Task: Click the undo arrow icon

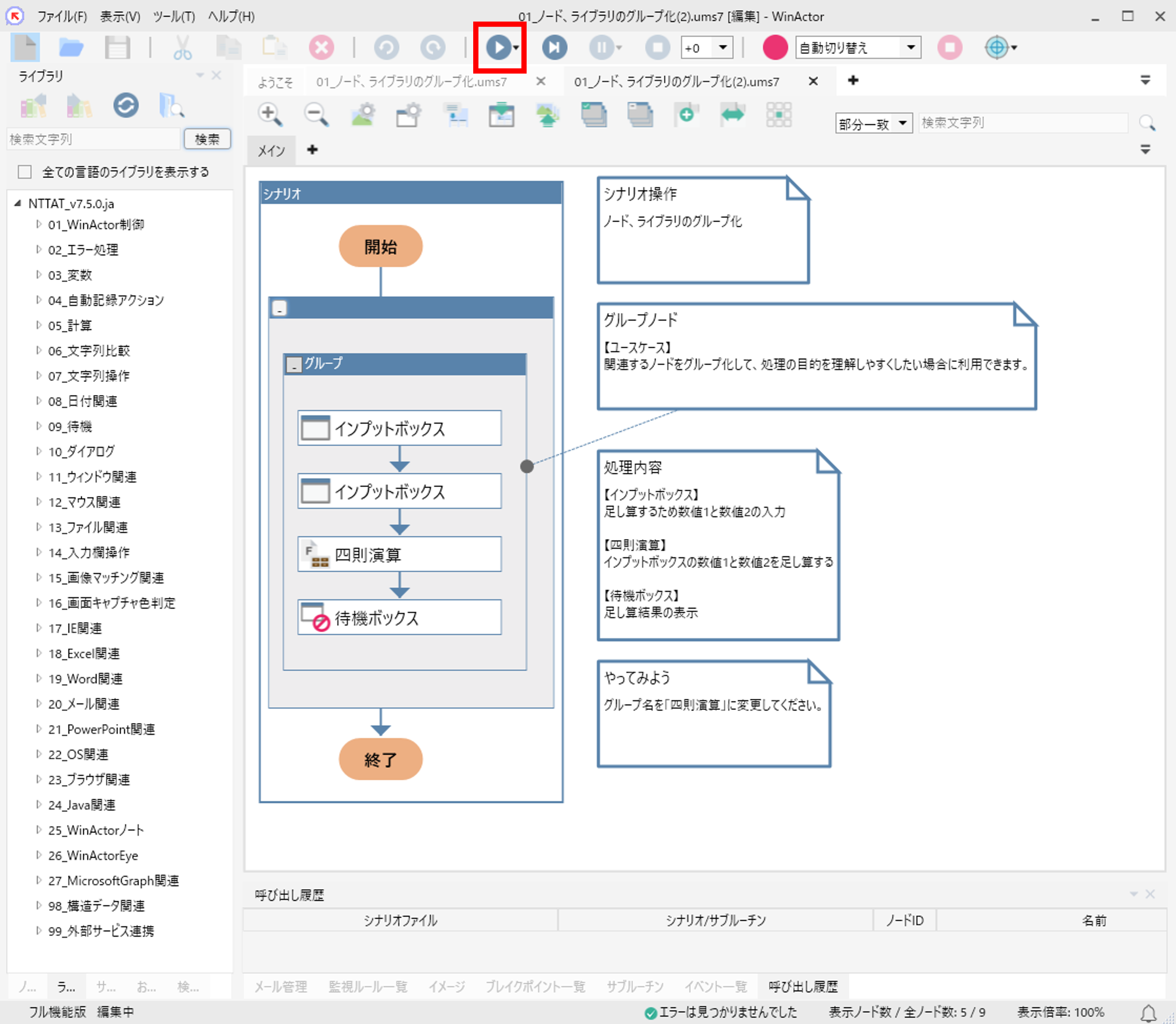Action: tap(387, 47)
